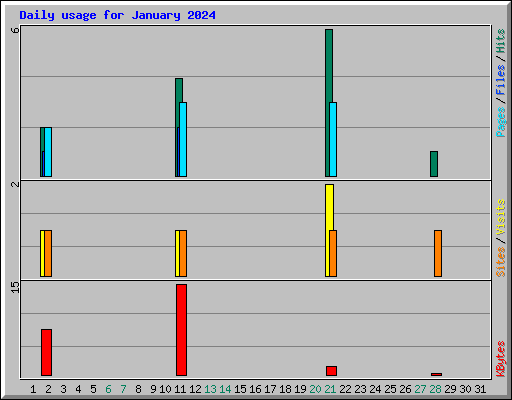Click the 'Hits' legend label
This screenshot has height=400, width=512.
[501, 41]
